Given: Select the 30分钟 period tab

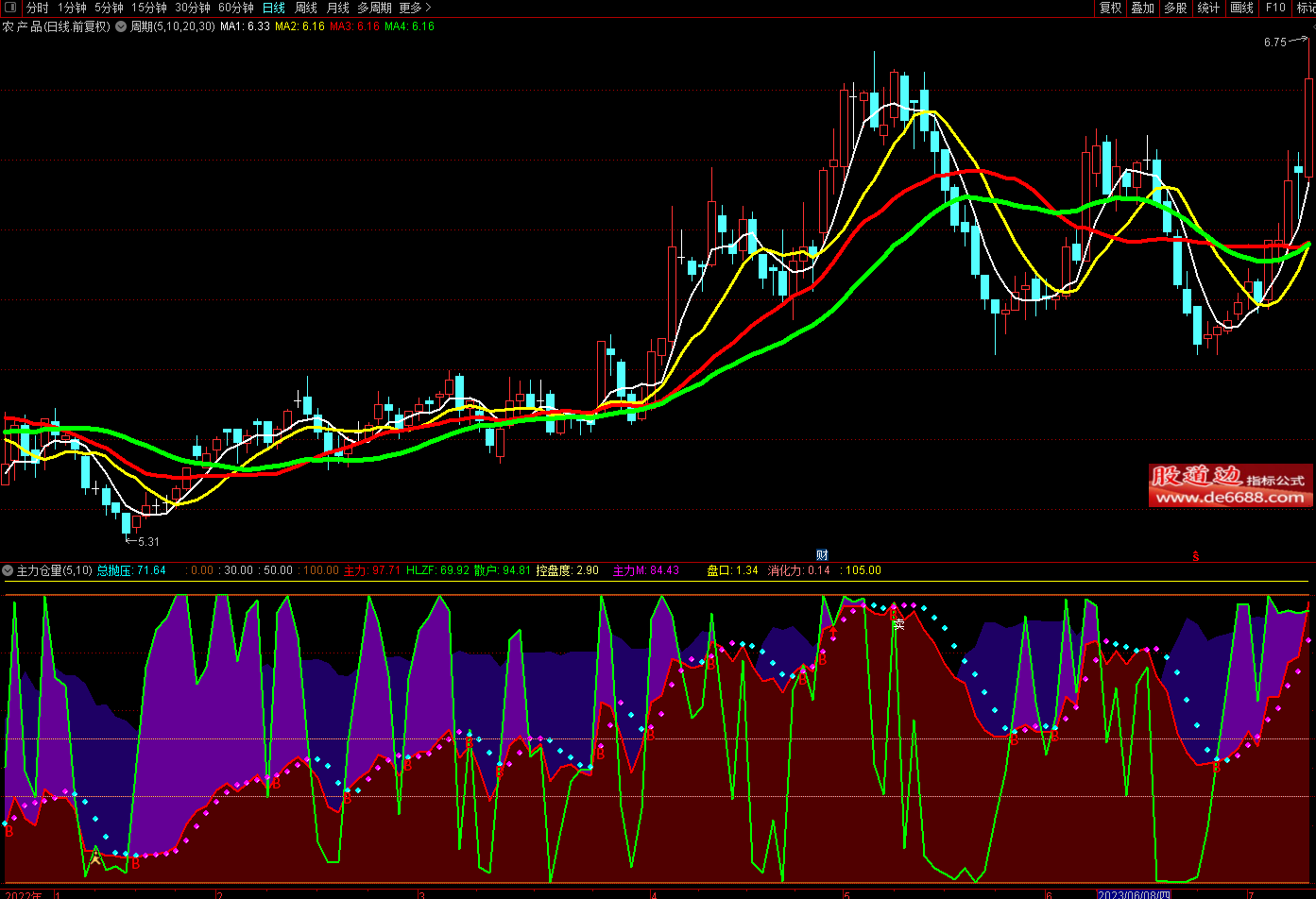Looking at the screenshot, I should 192,8.
